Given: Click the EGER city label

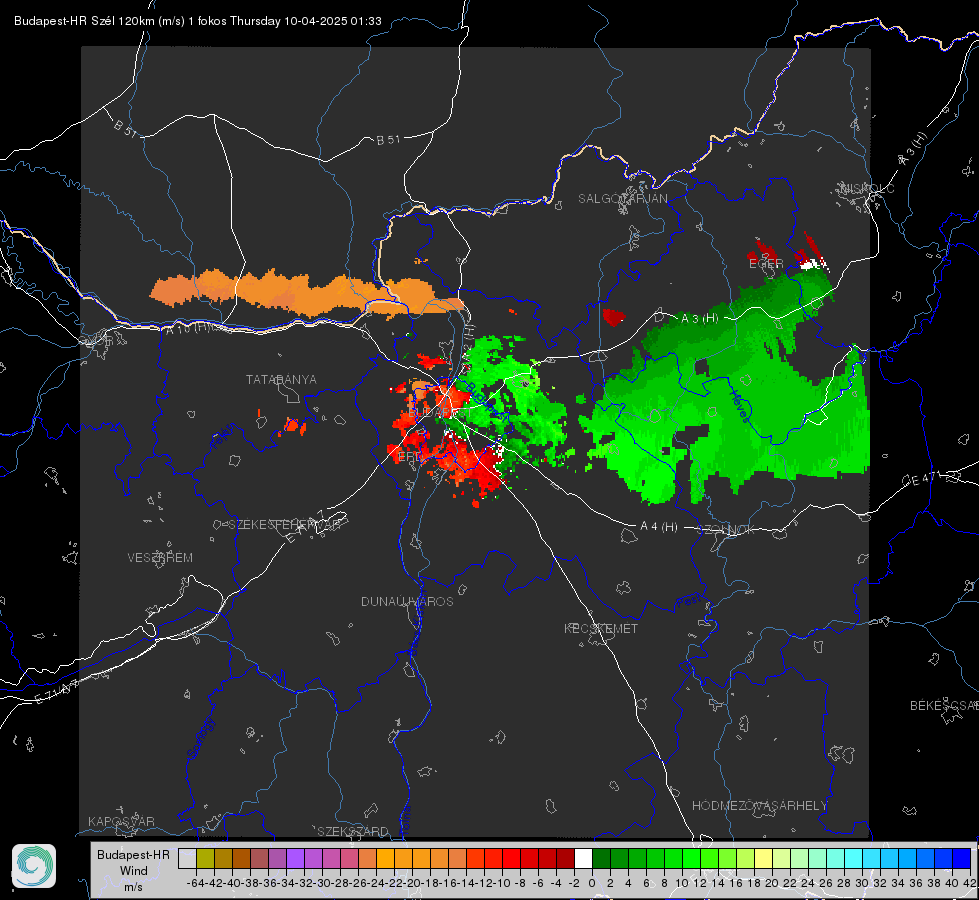Looking at the screenshot, I should 766,264.
